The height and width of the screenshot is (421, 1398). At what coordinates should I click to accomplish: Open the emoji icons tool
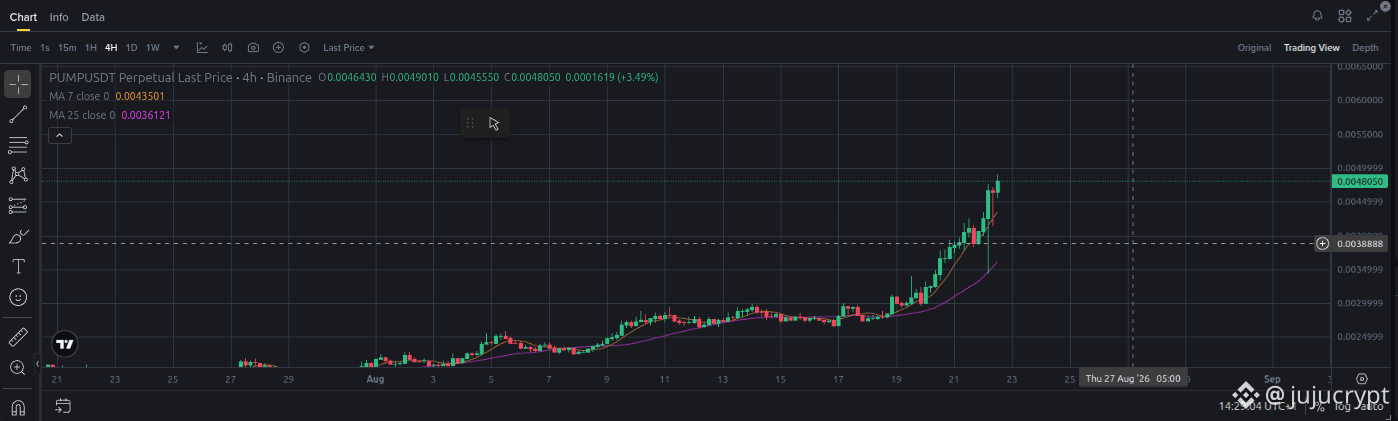pyautogui.click(x=18, y=297)
